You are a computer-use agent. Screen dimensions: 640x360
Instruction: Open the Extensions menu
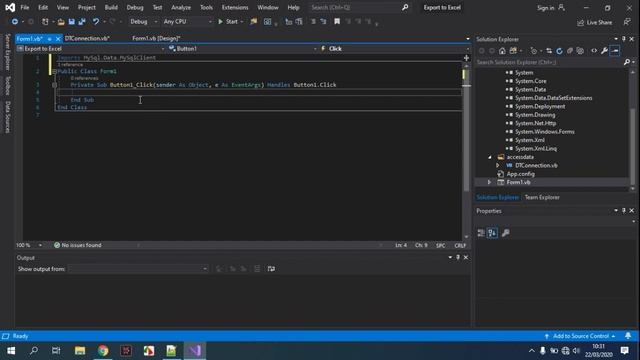point(235,8)
